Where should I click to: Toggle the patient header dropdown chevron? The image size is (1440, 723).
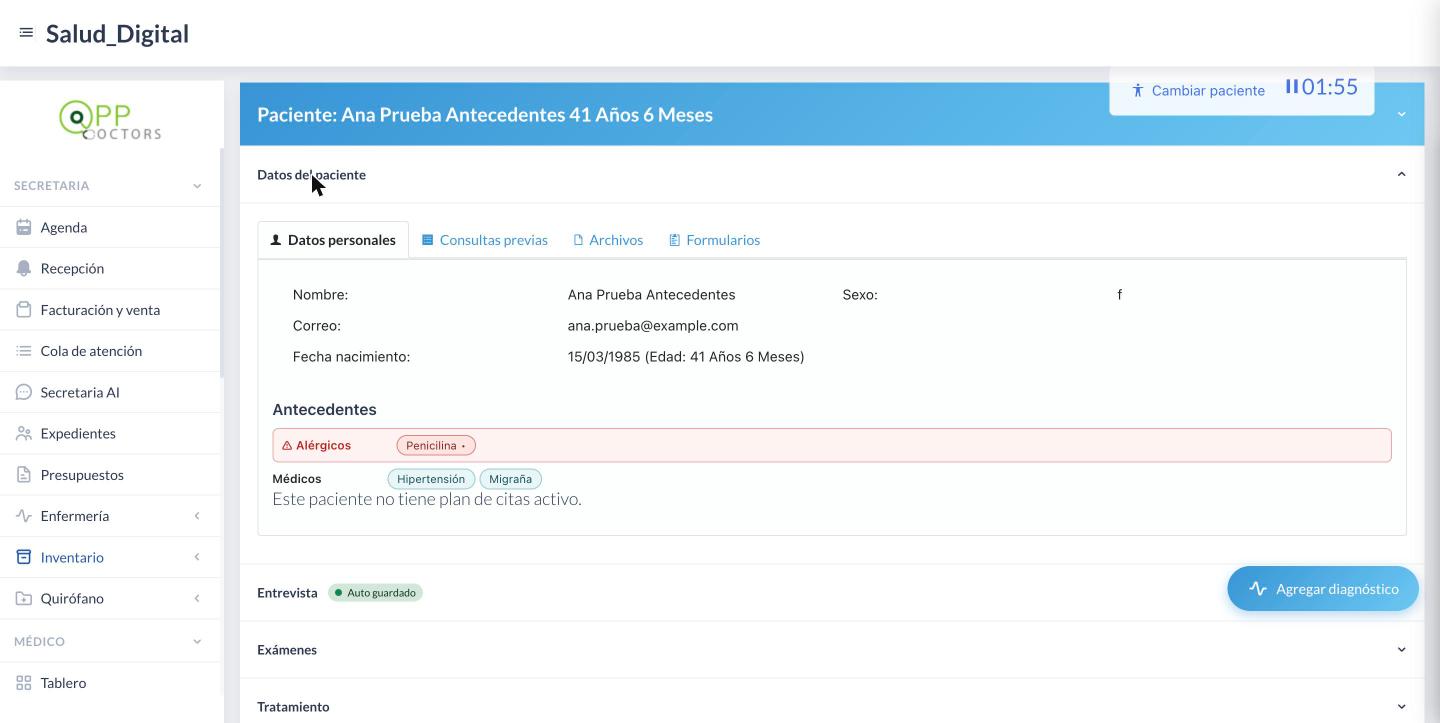click(x=1401, y=114)
